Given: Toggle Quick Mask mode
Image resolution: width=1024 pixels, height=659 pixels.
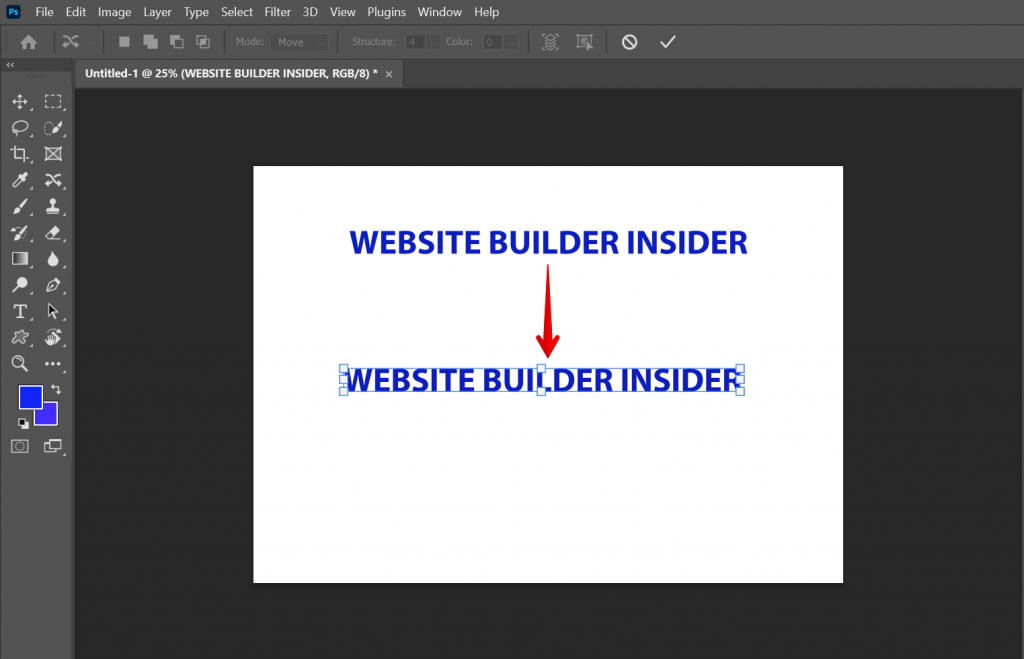Looking at the screenshot, I should click(20, 446).
